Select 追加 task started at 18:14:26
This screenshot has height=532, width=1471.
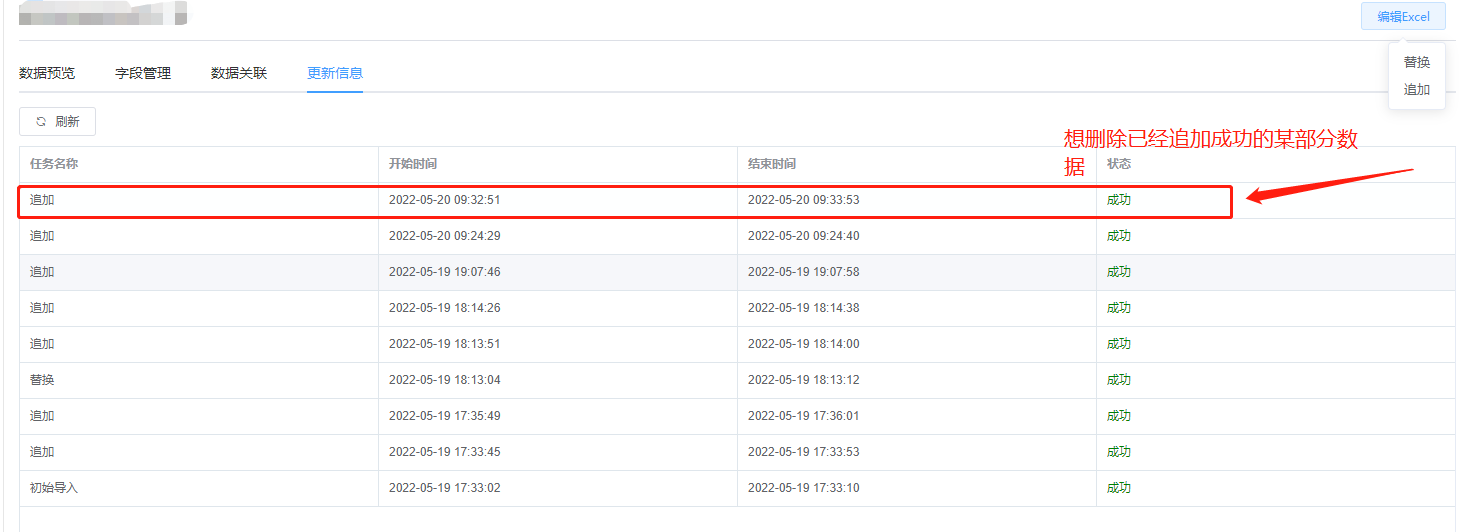(42, 308)
